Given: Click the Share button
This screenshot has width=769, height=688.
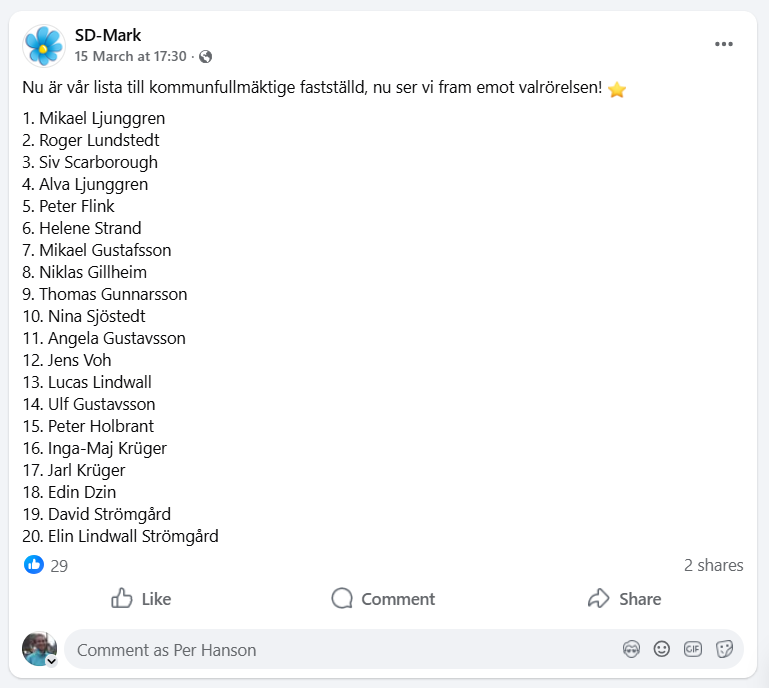Looking at the screenshot, I should click(625, 599).
